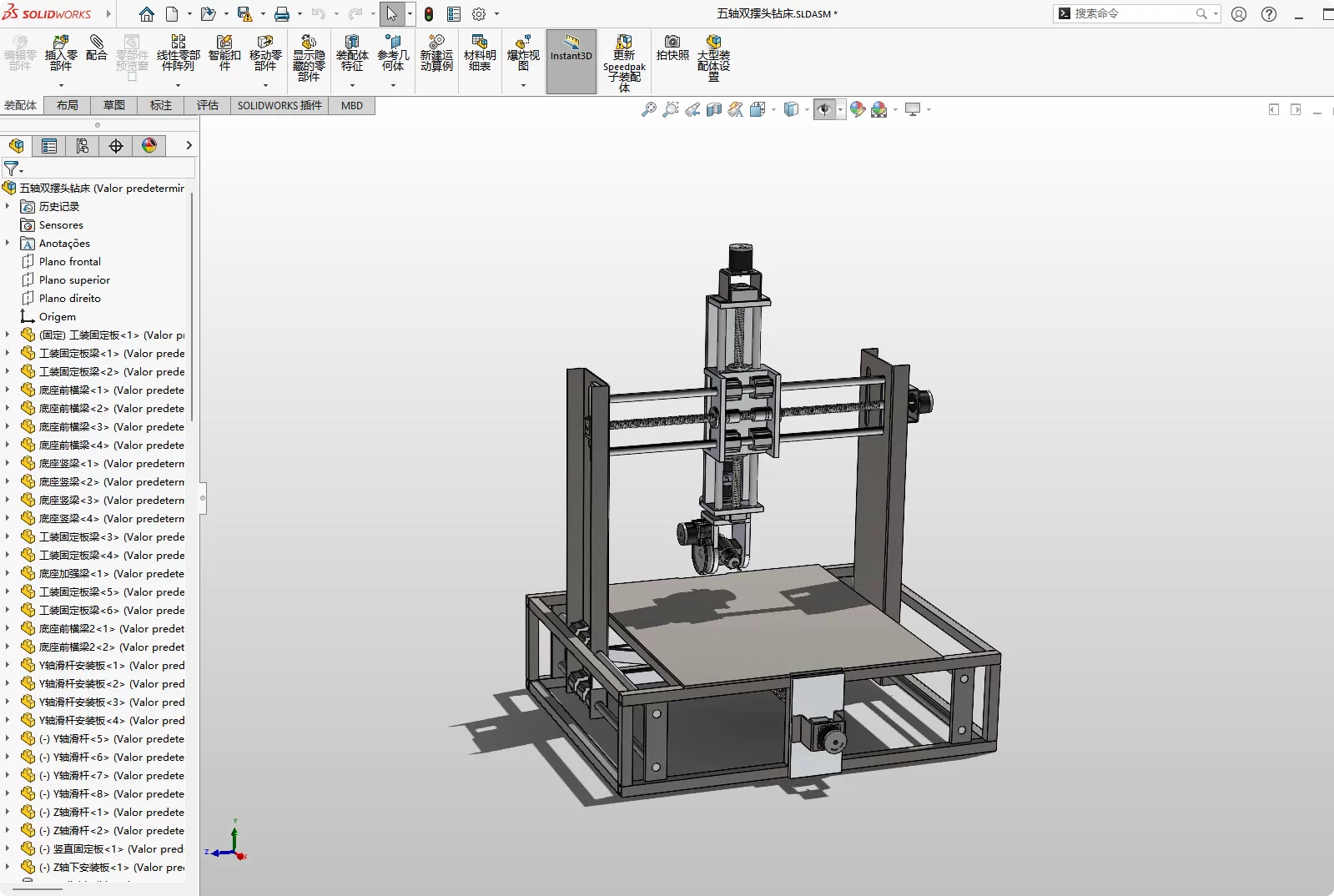
Task: Open the SOLIDWORKS 插件 tab
Action: (x=279, y=105)
